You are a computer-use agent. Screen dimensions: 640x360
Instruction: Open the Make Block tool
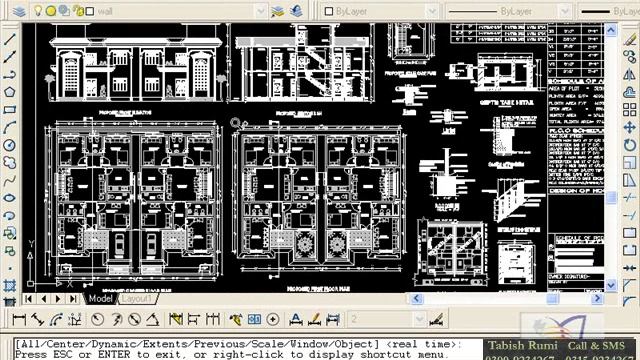[x=9, y=251]
